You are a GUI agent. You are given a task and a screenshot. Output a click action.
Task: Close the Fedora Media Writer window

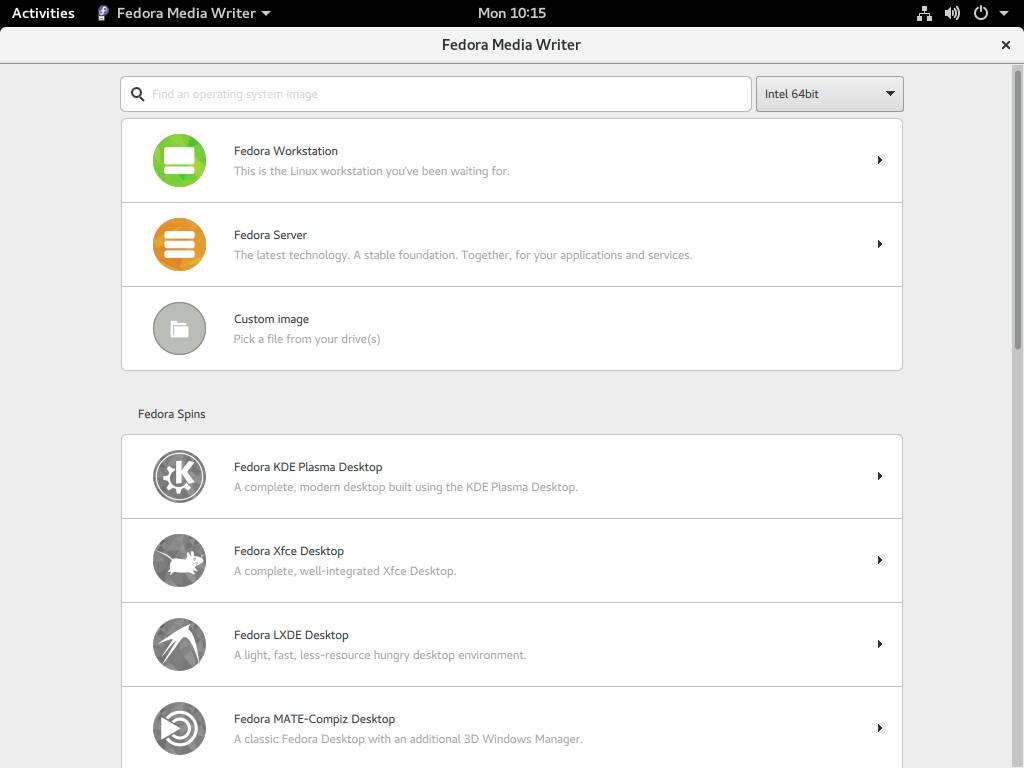pos(1006,45)
